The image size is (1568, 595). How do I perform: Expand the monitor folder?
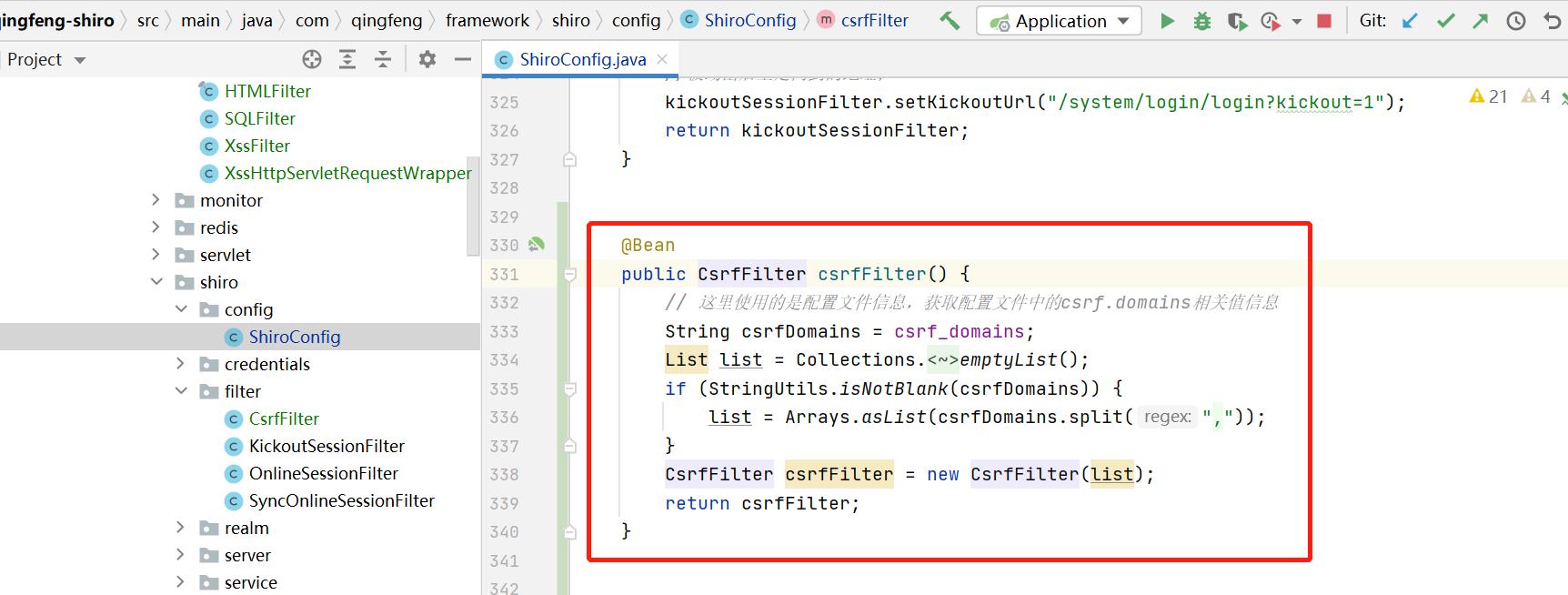[x=156, y=200]
